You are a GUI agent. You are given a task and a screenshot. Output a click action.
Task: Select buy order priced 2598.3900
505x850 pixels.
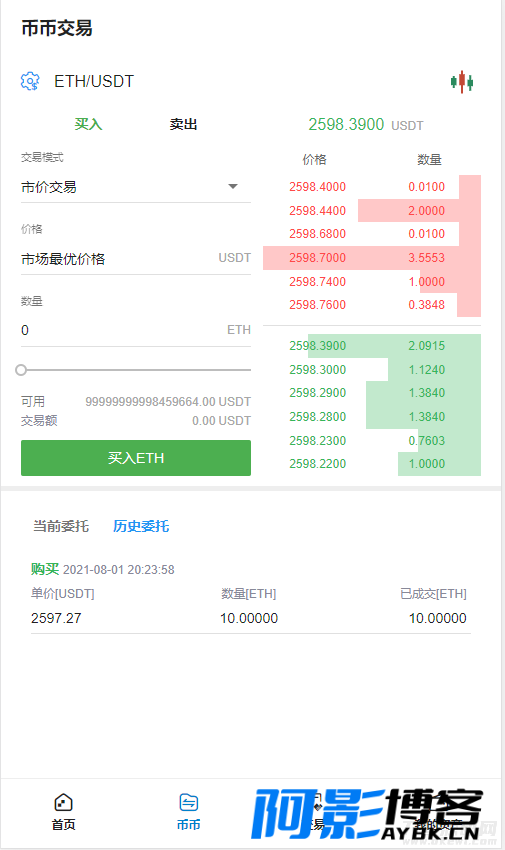372,346
